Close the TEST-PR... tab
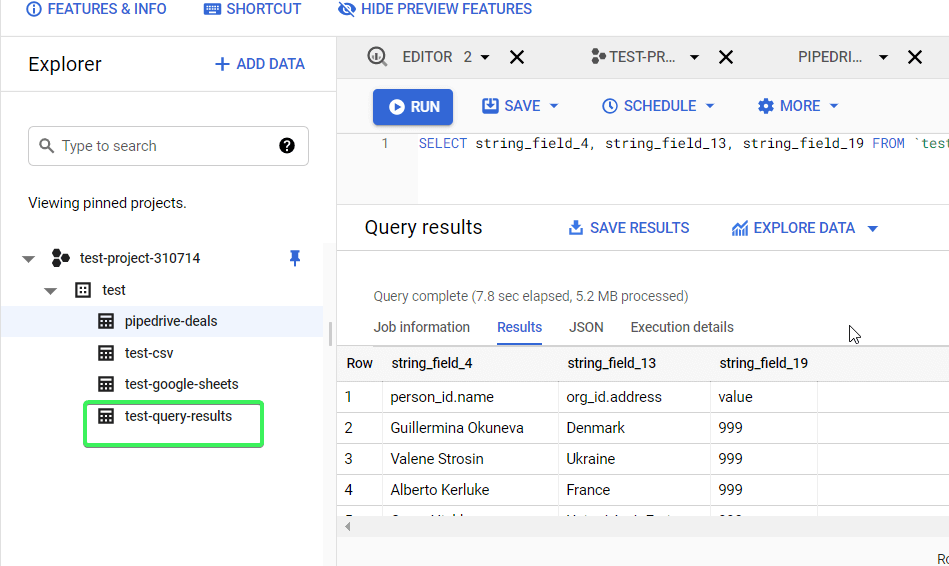The width and height of the screenshot is (949, 566). pyautogui.click(x=726, y=58)
